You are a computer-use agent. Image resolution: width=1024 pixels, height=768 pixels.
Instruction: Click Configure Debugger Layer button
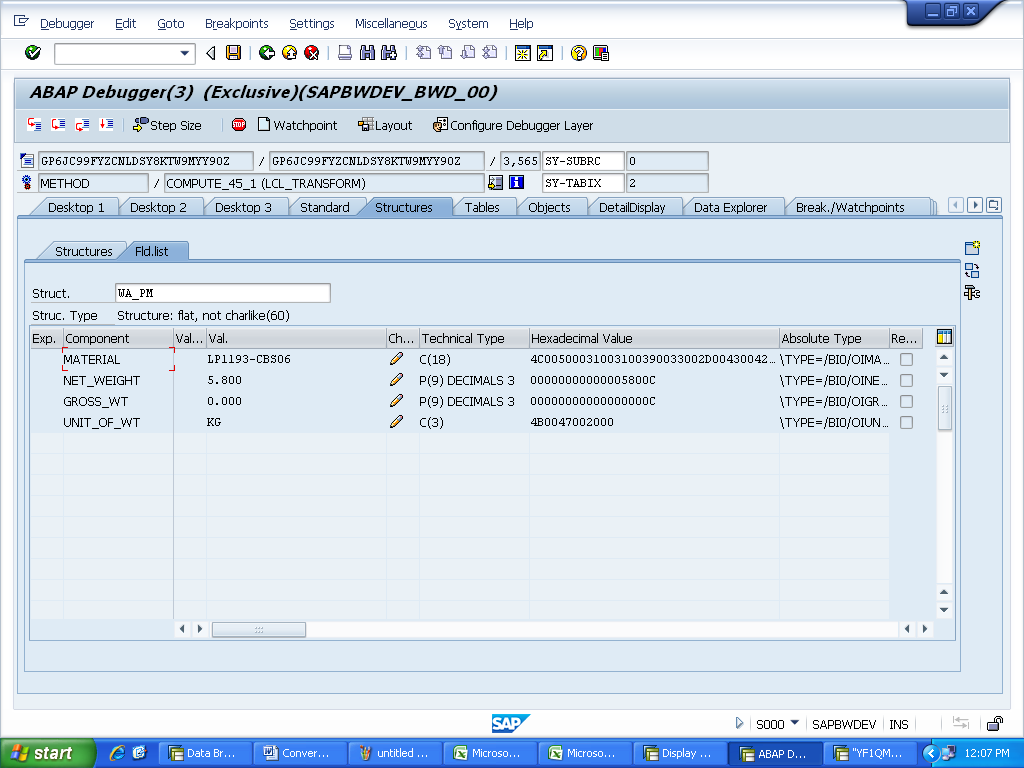(513, 125)
